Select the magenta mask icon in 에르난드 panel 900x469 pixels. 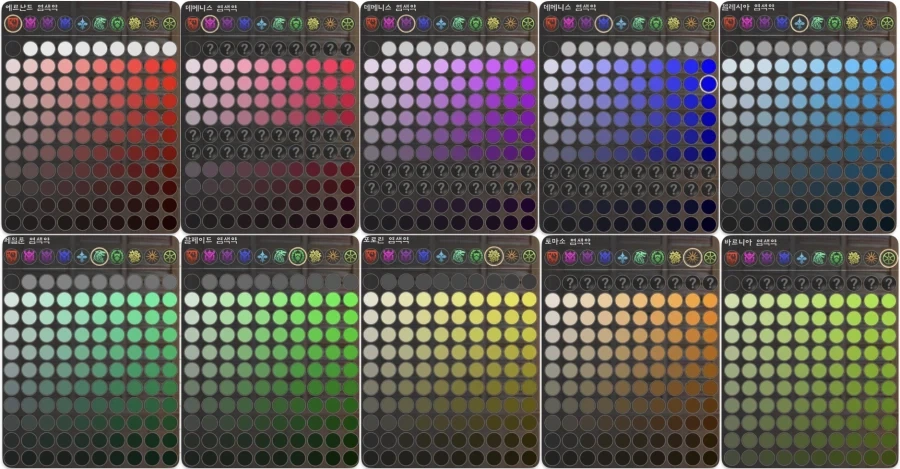30,24
